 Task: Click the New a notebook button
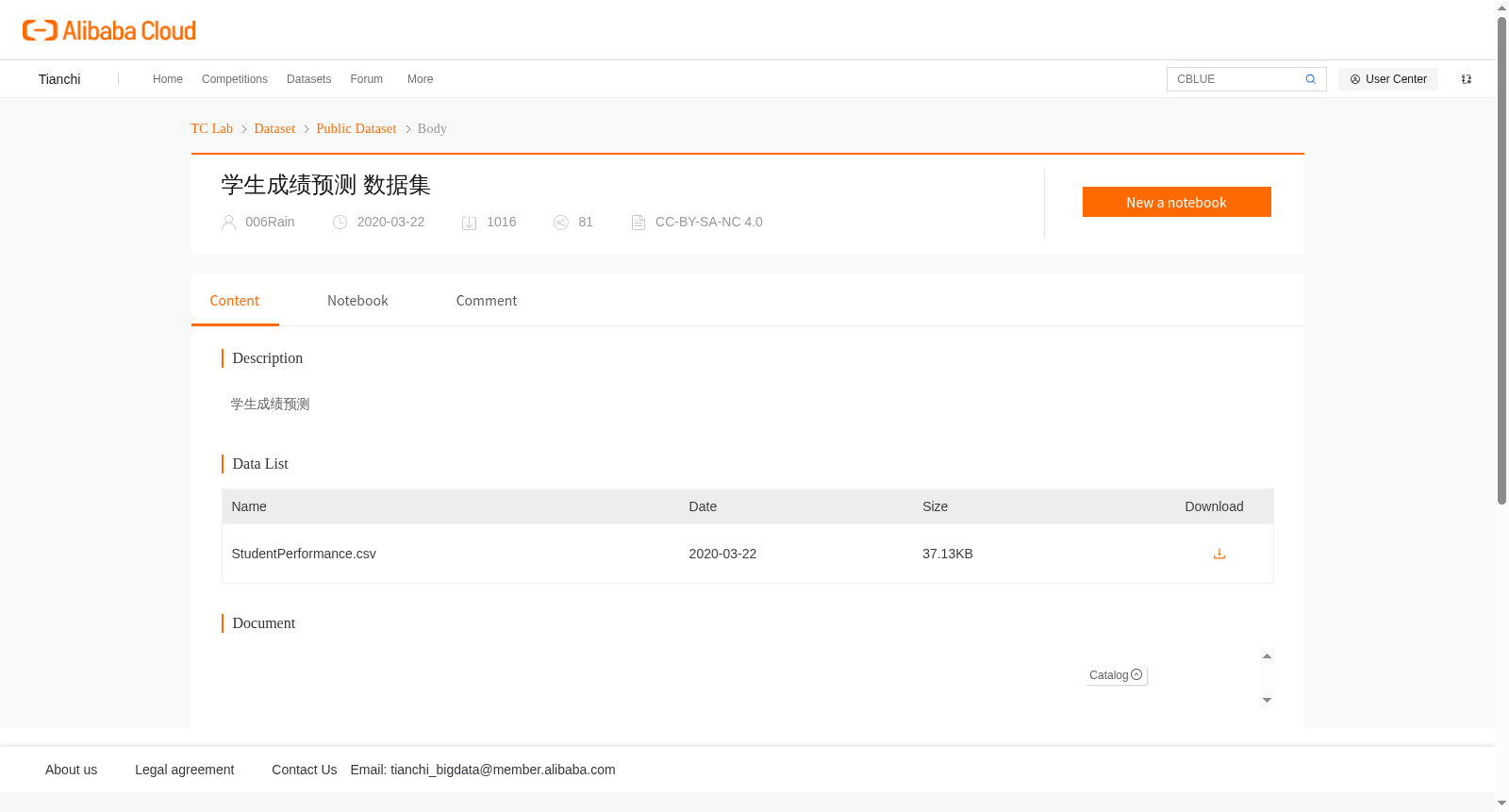1176,202
